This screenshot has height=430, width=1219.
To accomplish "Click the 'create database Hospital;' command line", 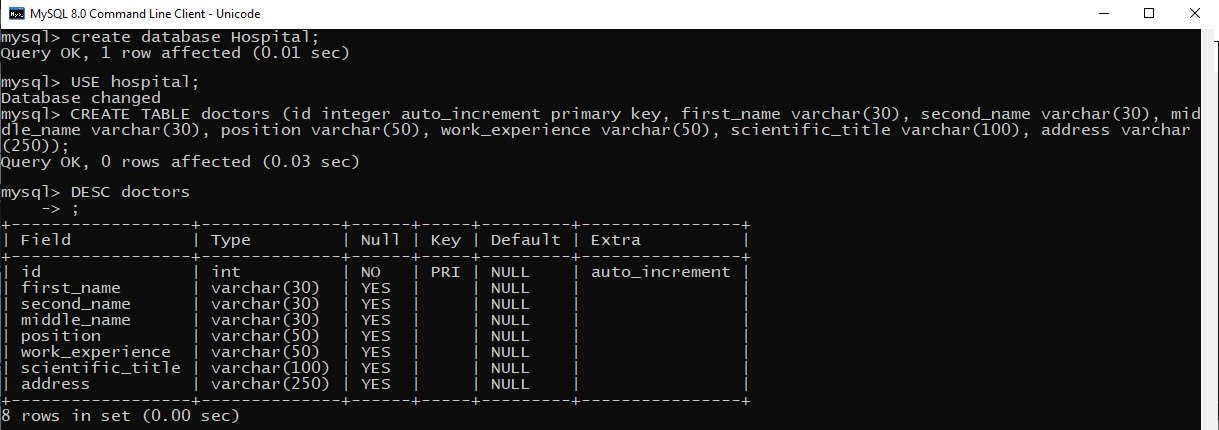I will (160, 36).
